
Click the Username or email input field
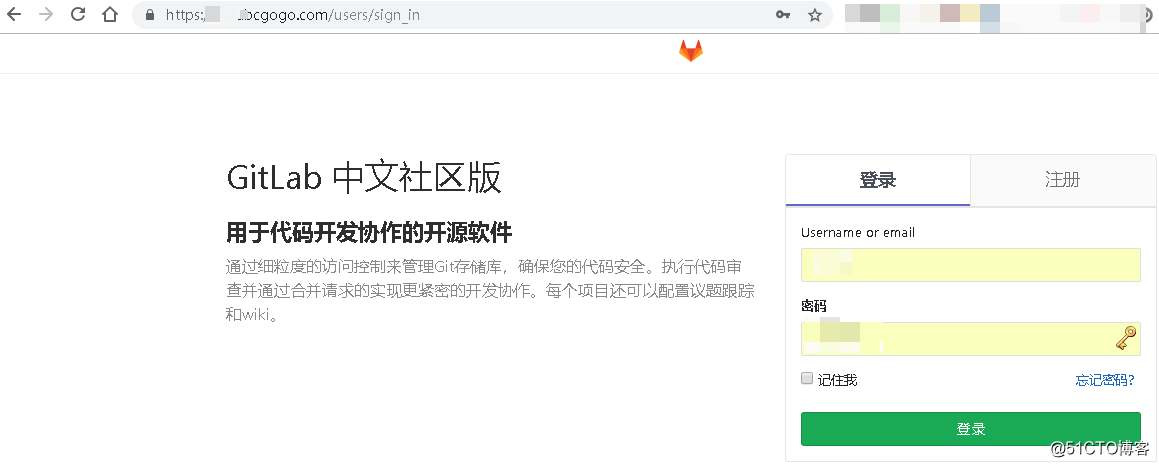pyautogui.click(x=971, y=265)
